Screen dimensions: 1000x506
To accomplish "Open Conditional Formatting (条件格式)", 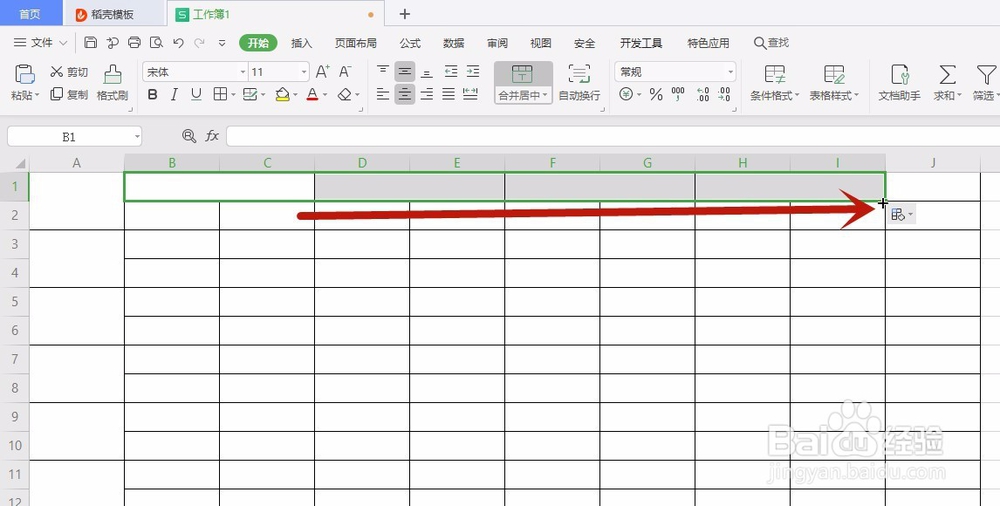I will click(775, 82).
